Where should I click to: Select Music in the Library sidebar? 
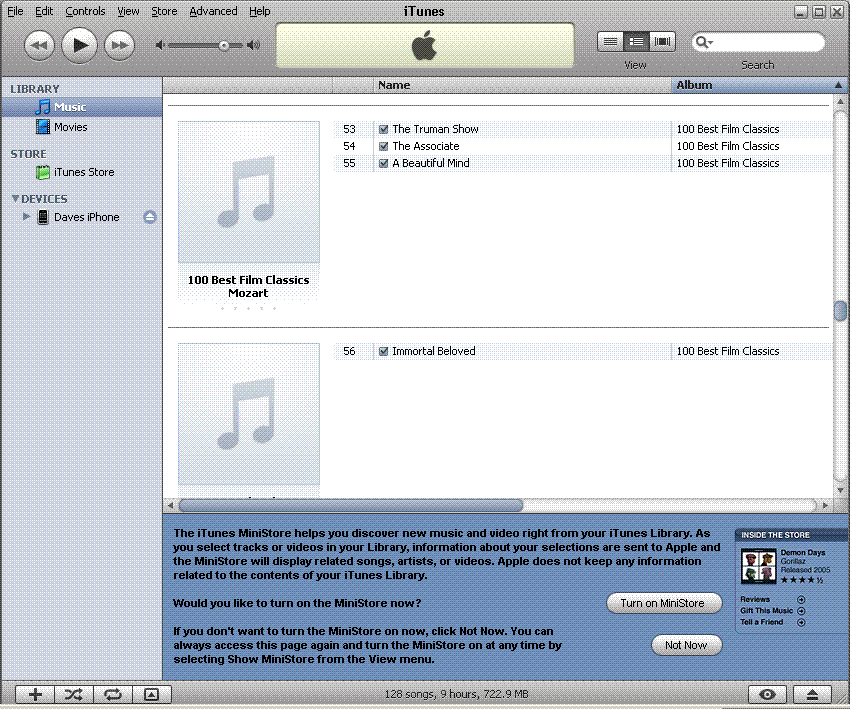pos(82,107)
